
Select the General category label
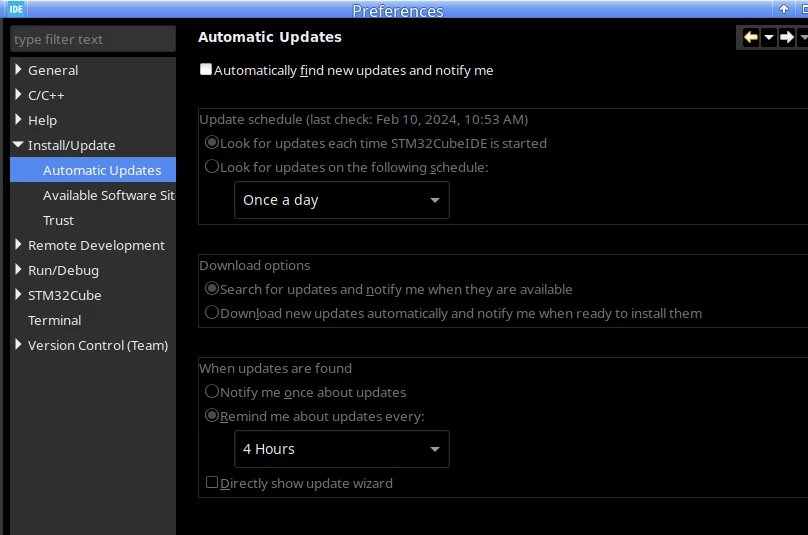(x=53, y=71)
